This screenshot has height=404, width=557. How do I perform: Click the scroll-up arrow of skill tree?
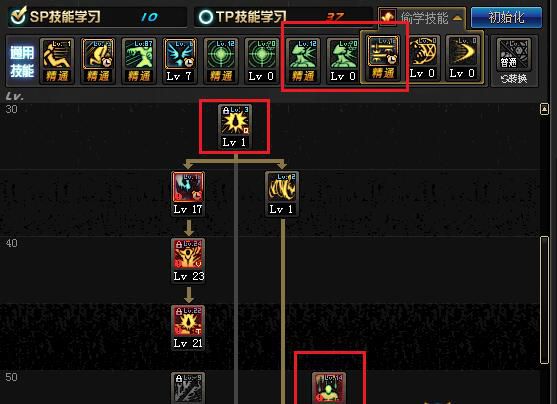544,109
